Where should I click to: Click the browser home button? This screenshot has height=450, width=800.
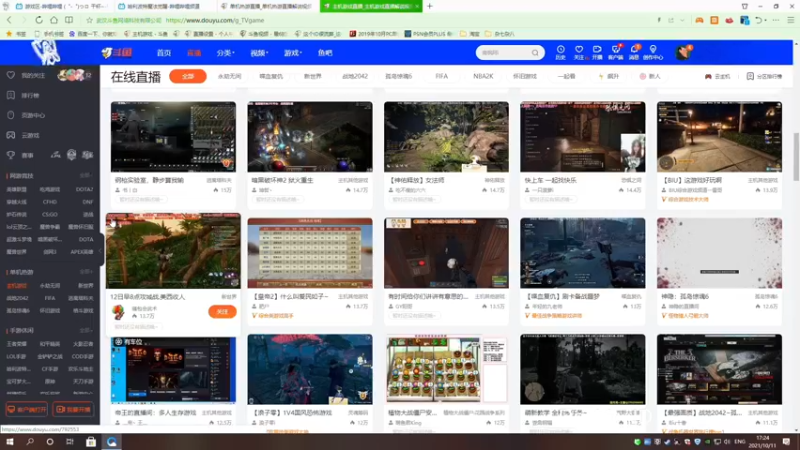pos(54,20)
